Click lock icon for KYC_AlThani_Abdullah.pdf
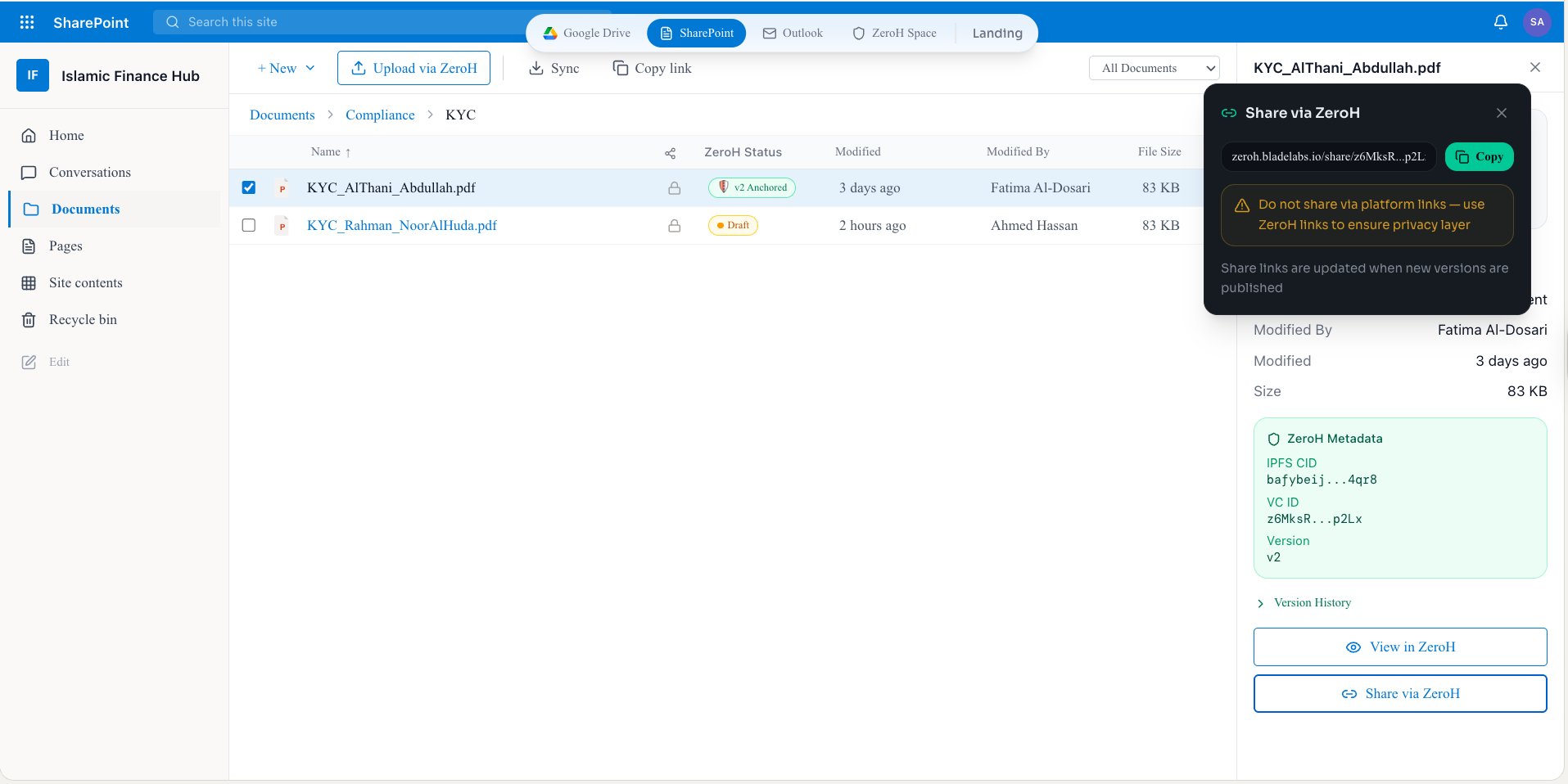Viewport: 1568px width, 784px height. (x=674, y=188)
